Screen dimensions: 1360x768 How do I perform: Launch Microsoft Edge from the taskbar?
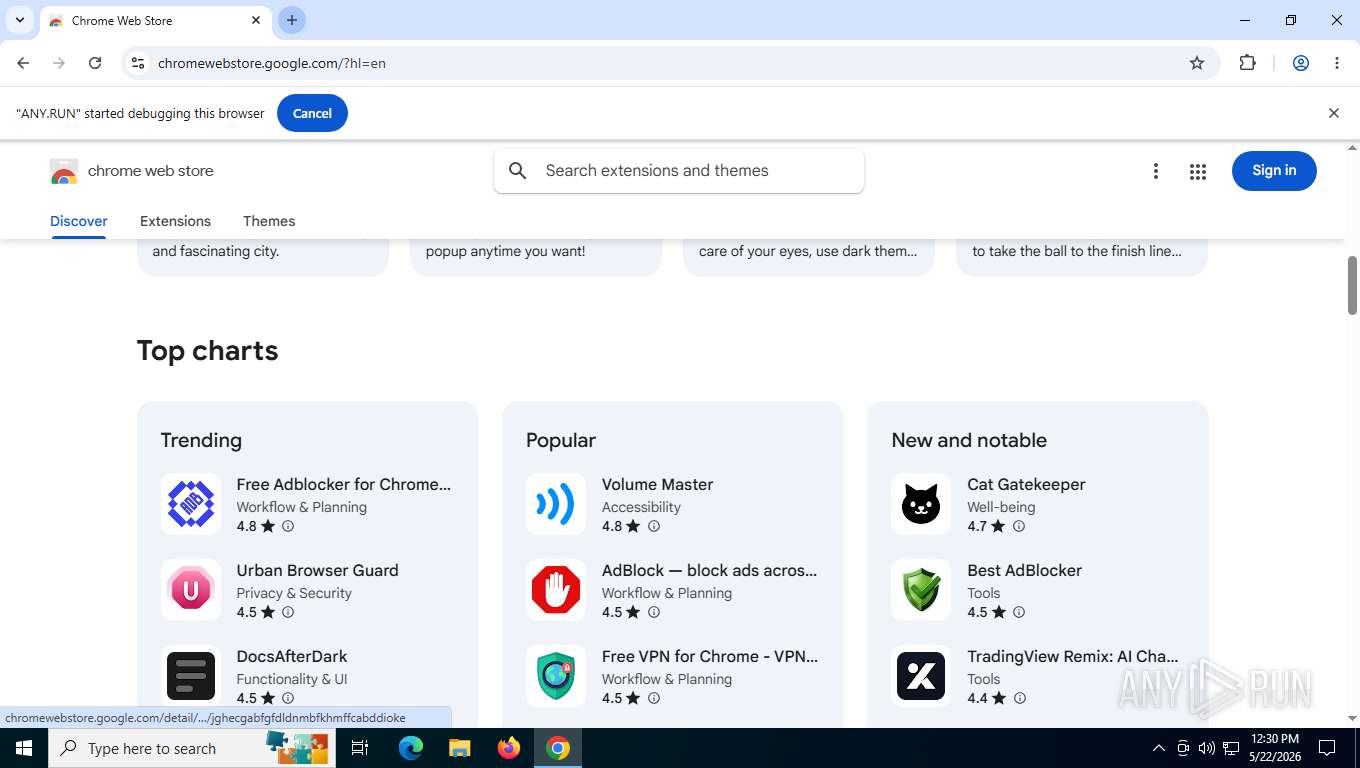click(x=411, y=748)
